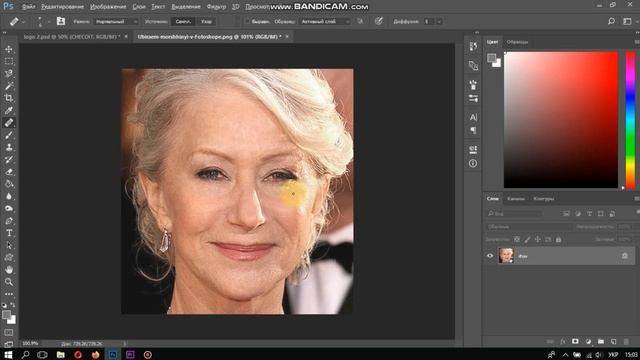Toggle visibility of the Фон layer
The width and height of the screenshot is (640, 360).
[490, 256]
